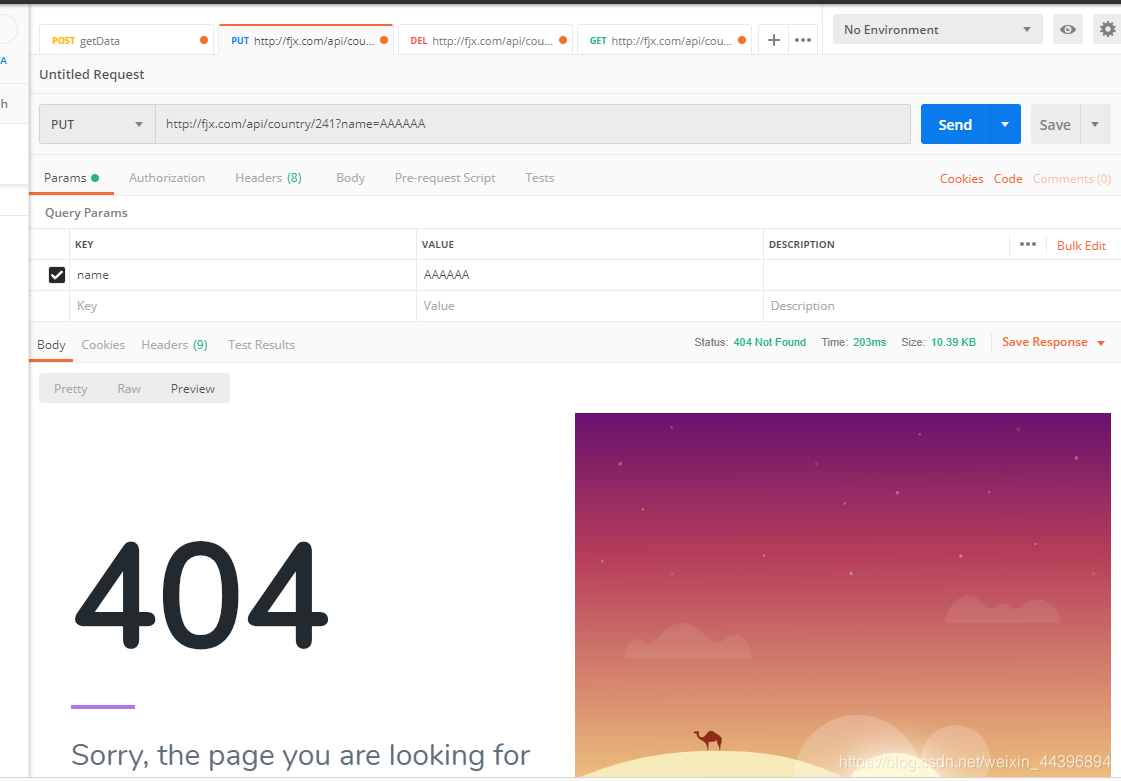Open a new request tab with the plus icon
Viewport: 1121px width, 781px height.
click(x=774, y=40)
